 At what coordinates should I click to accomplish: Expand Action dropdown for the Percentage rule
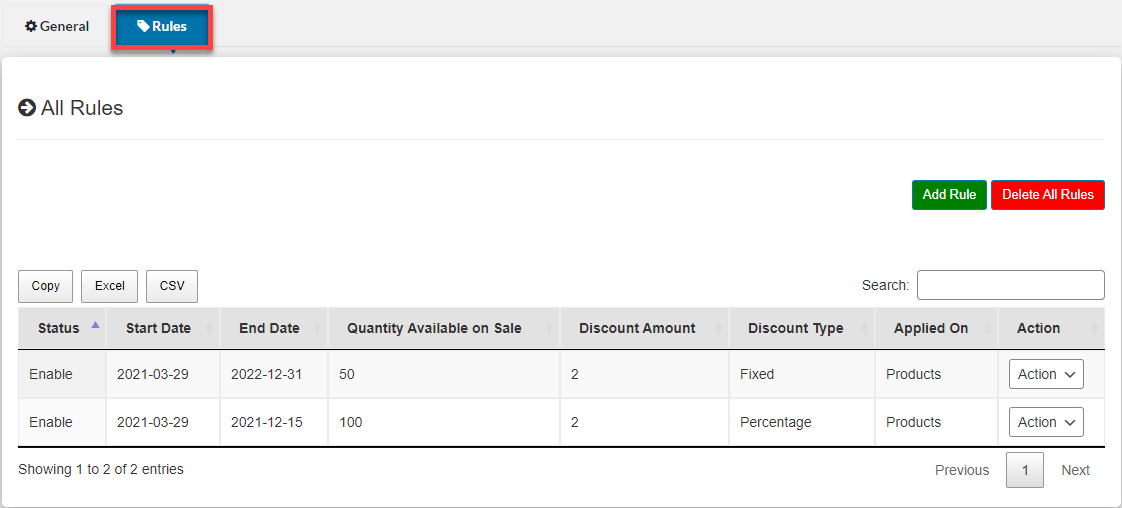(1045, 422)
